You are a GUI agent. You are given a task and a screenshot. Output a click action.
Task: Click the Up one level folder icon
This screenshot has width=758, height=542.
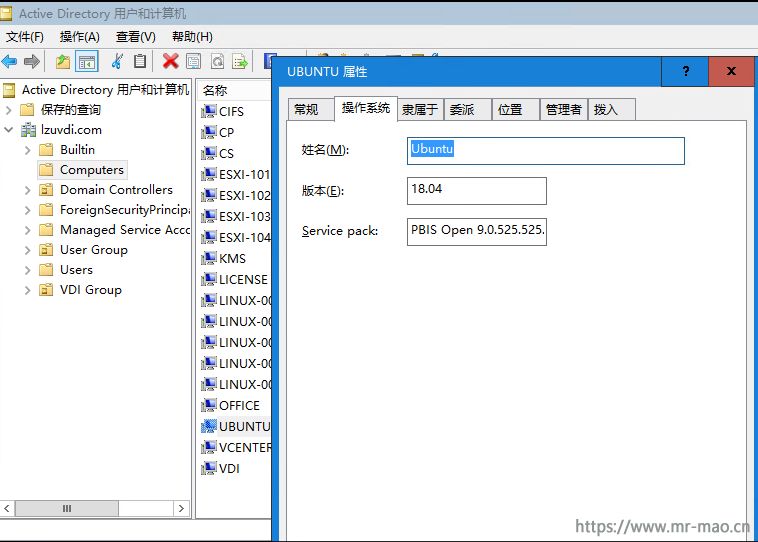click(x=63, y=61)
